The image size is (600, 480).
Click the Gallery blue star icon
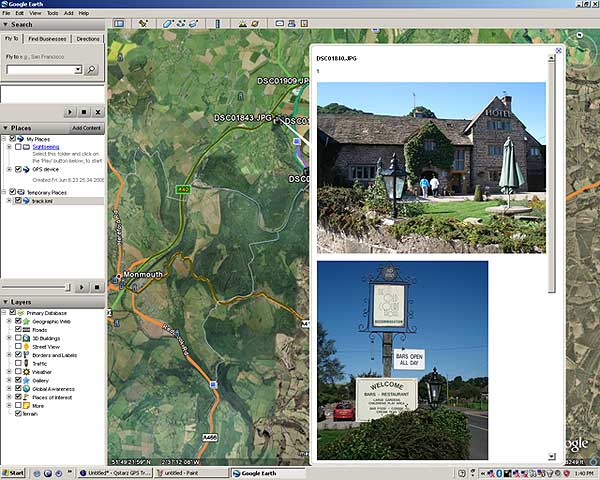pos(26,380)
